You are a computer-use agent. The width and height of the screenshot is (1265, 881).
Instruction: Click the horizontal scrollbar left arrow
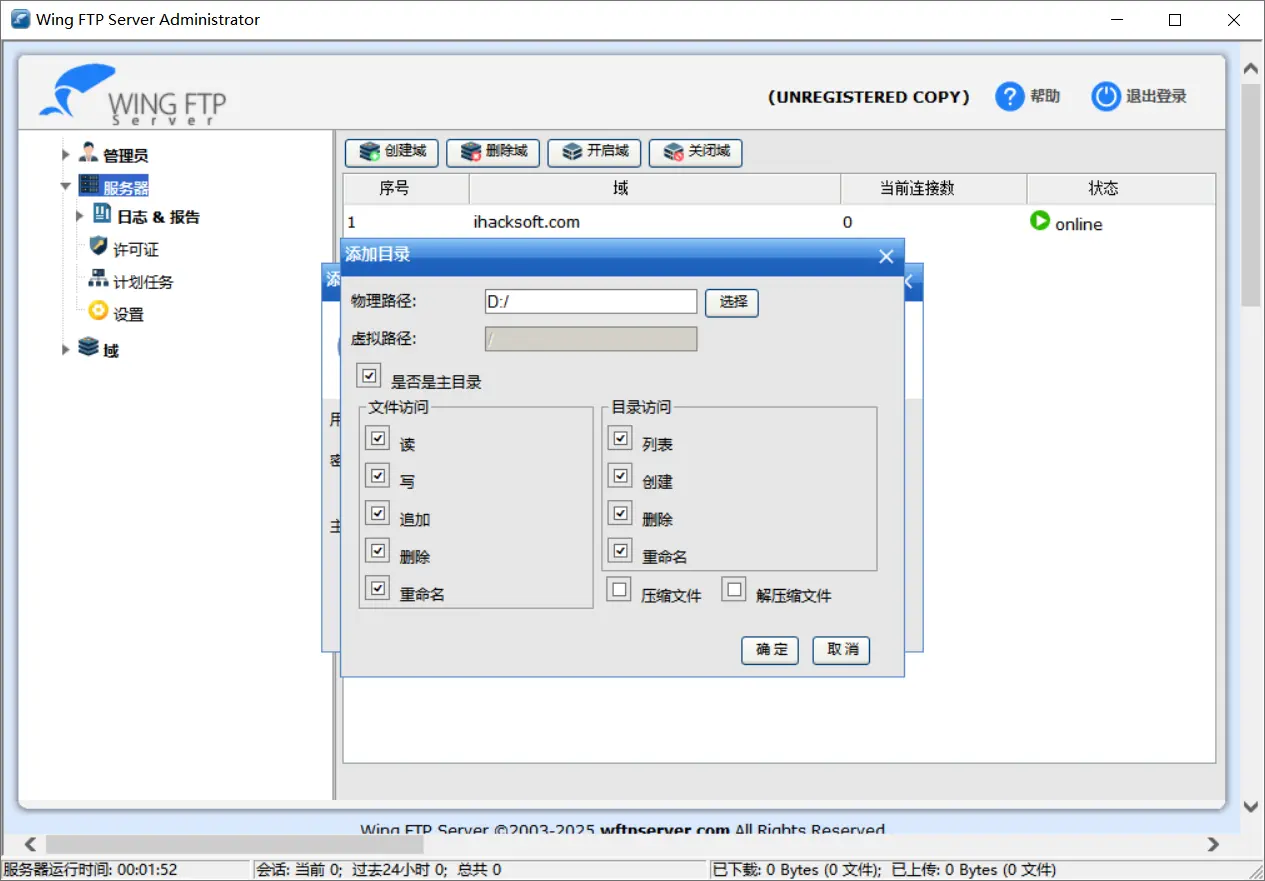click(30, 845)
